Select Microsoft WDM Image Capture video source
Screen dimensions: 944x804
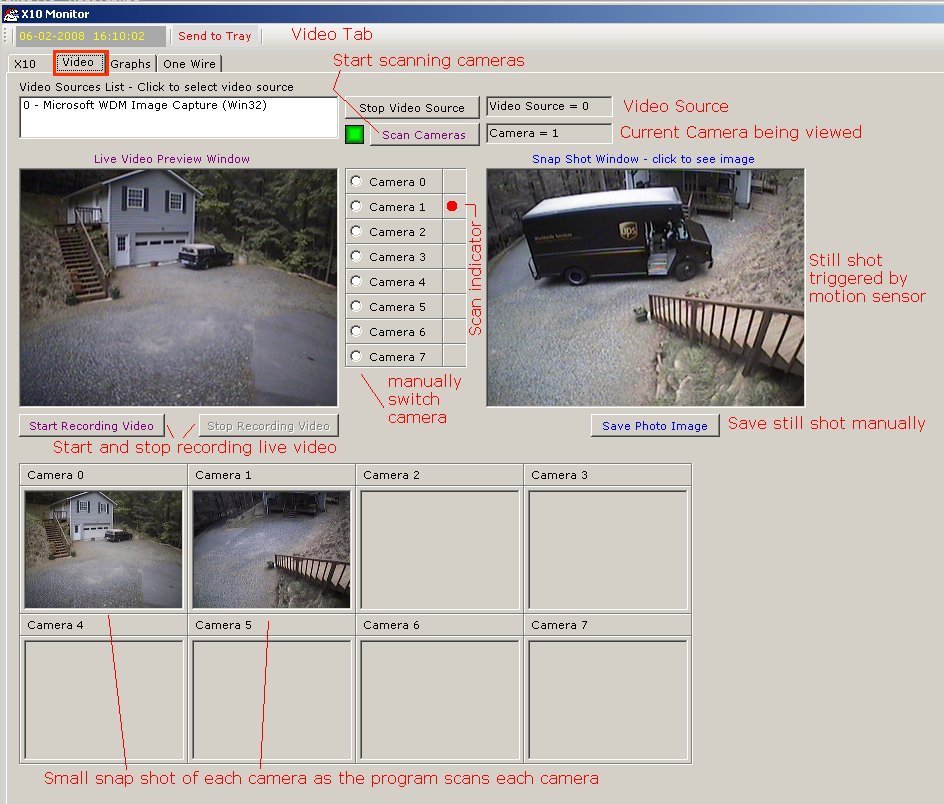pos(144,105)
